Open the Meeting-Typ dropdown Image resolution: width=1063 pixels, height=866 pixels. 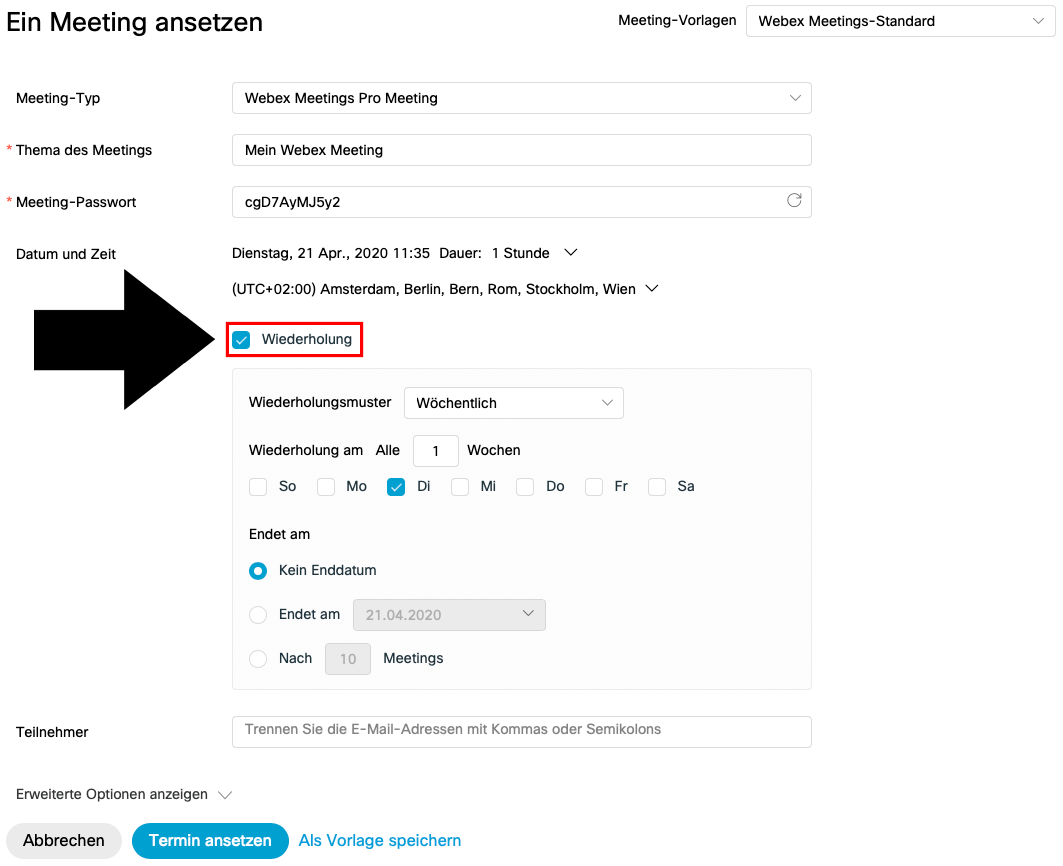(x=521, y=98)
